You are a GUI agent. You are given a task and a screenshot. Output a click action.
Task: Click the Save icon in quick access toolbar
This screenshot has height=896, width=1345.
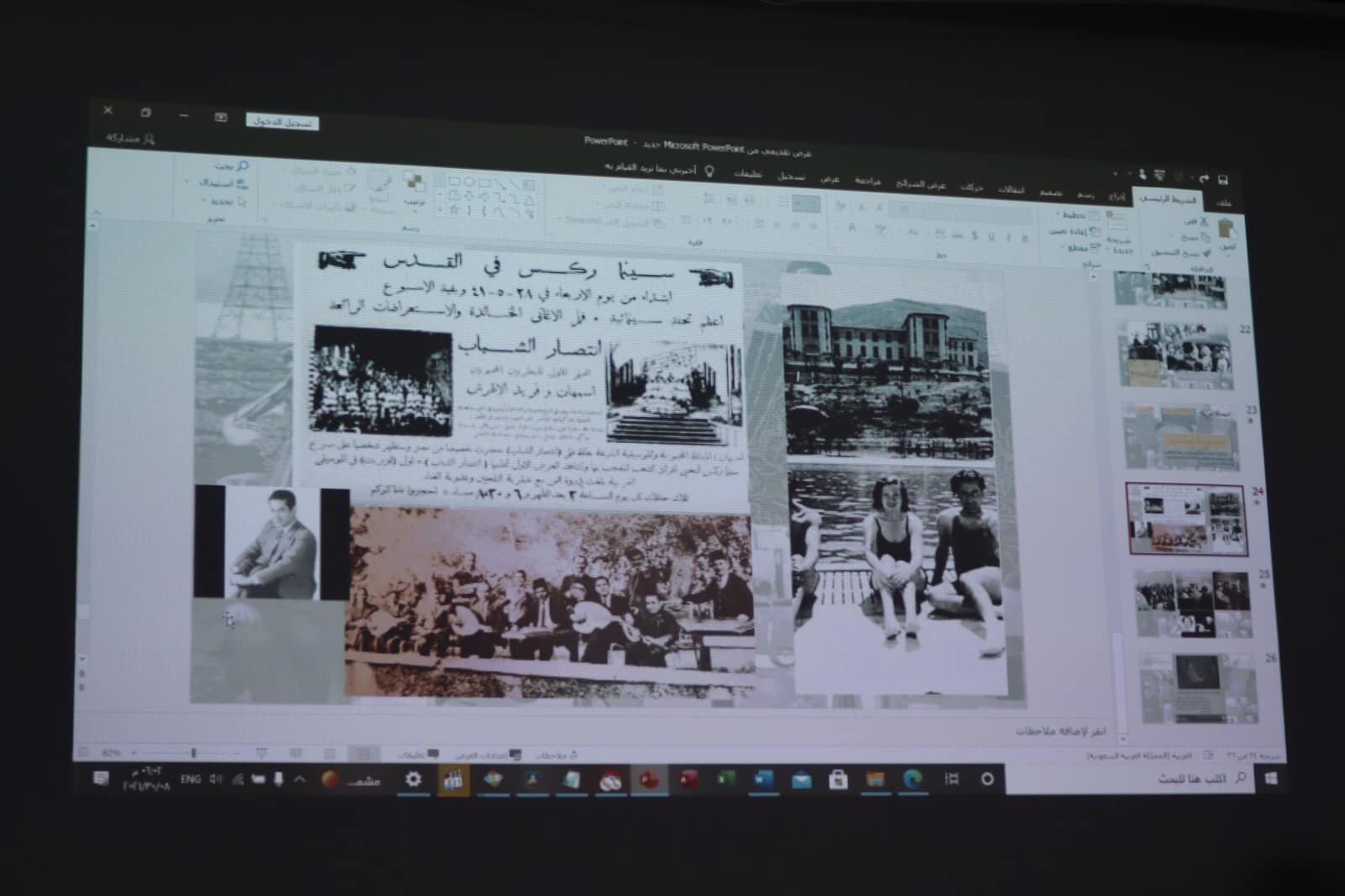click(x=1222, y=179)
